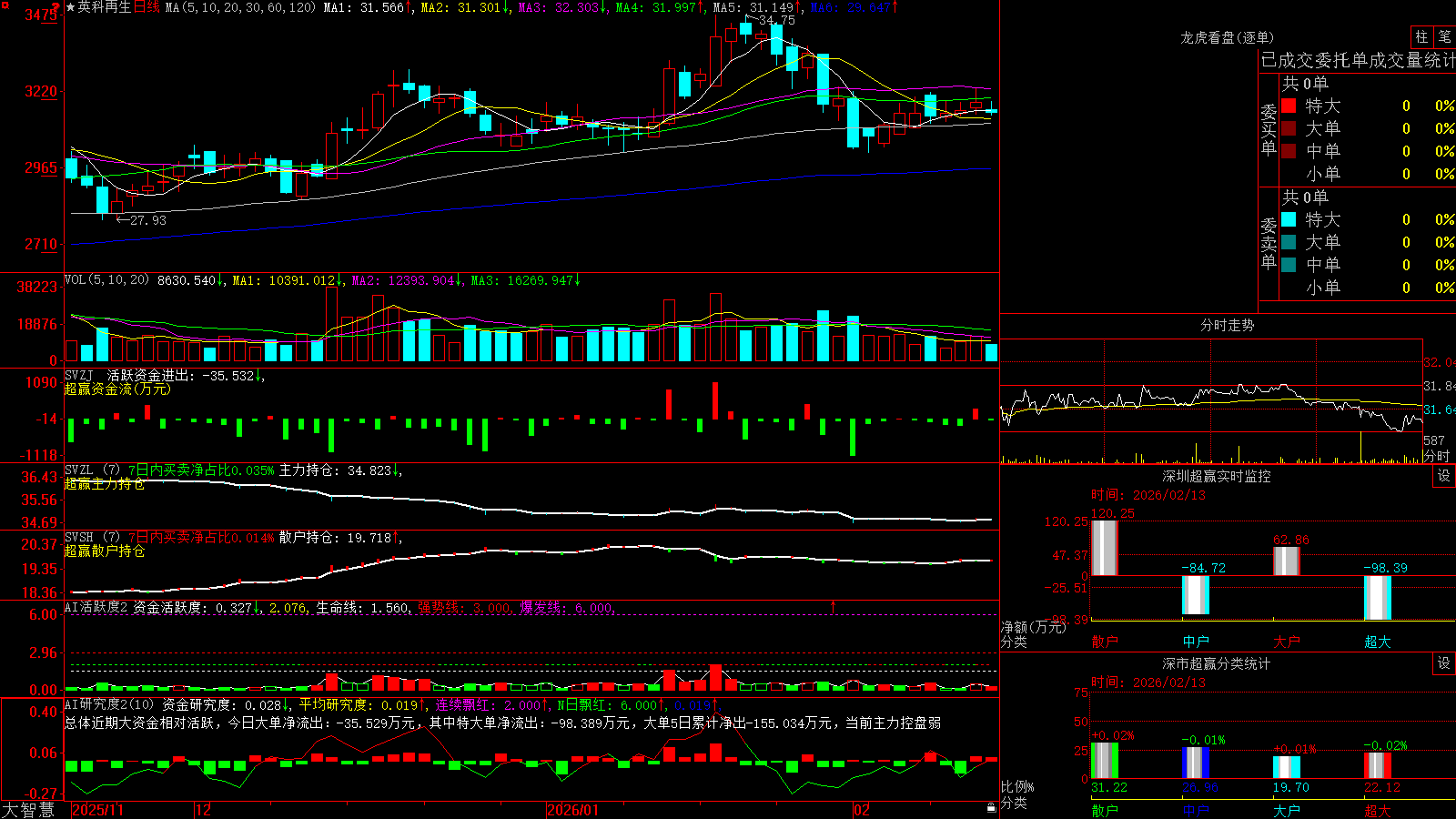
Task: Click the green 散户 bar above 31.22
Action: (1104, 761)
